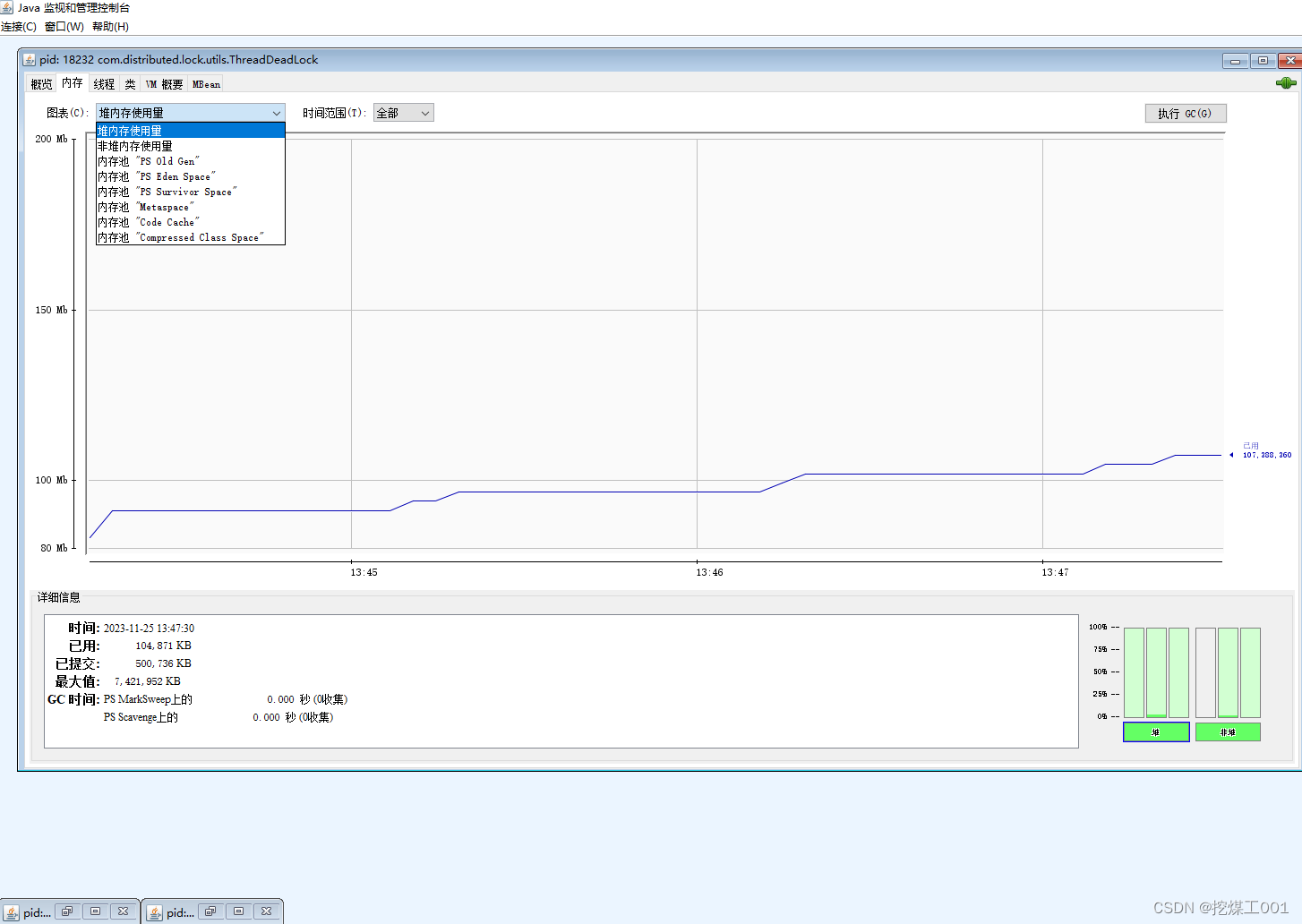Click the empty white non-heap pool bar
This screenshot has width=1302, height=924.
(1205, 672)
